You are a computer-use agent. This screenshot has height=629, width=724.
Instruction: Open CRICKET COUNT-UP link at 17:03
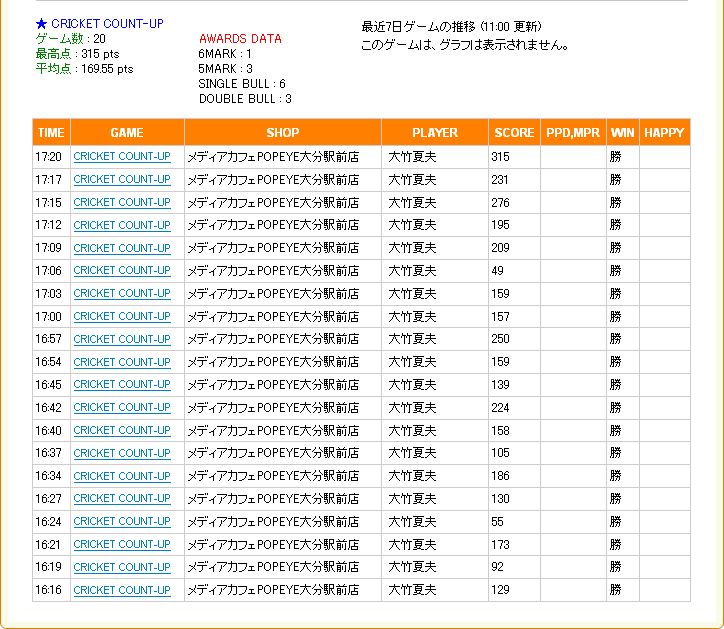pyautogui.click(x=122, y=293)
